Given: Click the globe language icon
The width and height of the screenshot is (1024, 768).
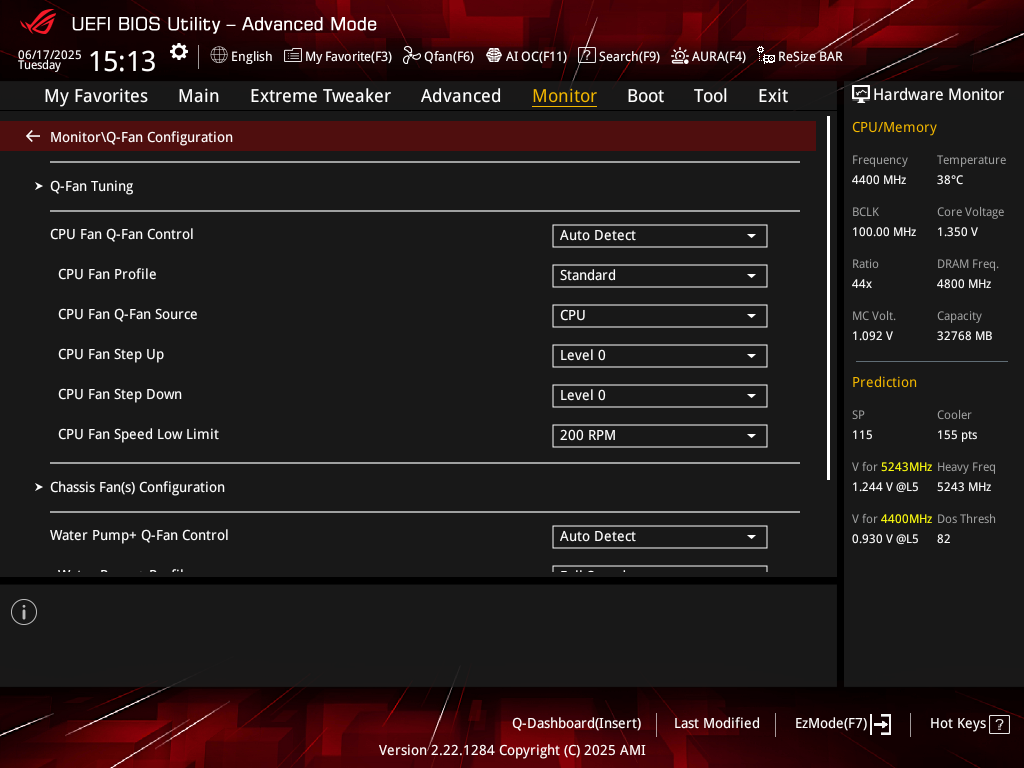Looking at the screenshot, I should pyautogui.click(x=219, y=56).
